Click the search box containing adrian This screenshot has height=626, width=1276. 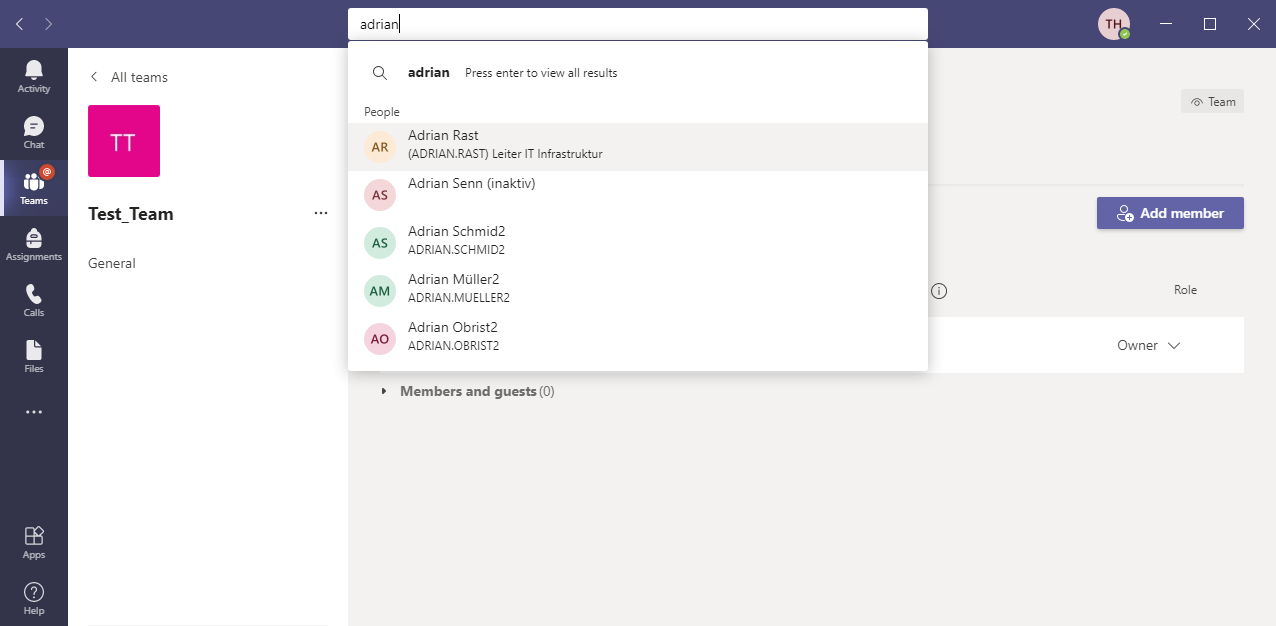click(637, 24)
